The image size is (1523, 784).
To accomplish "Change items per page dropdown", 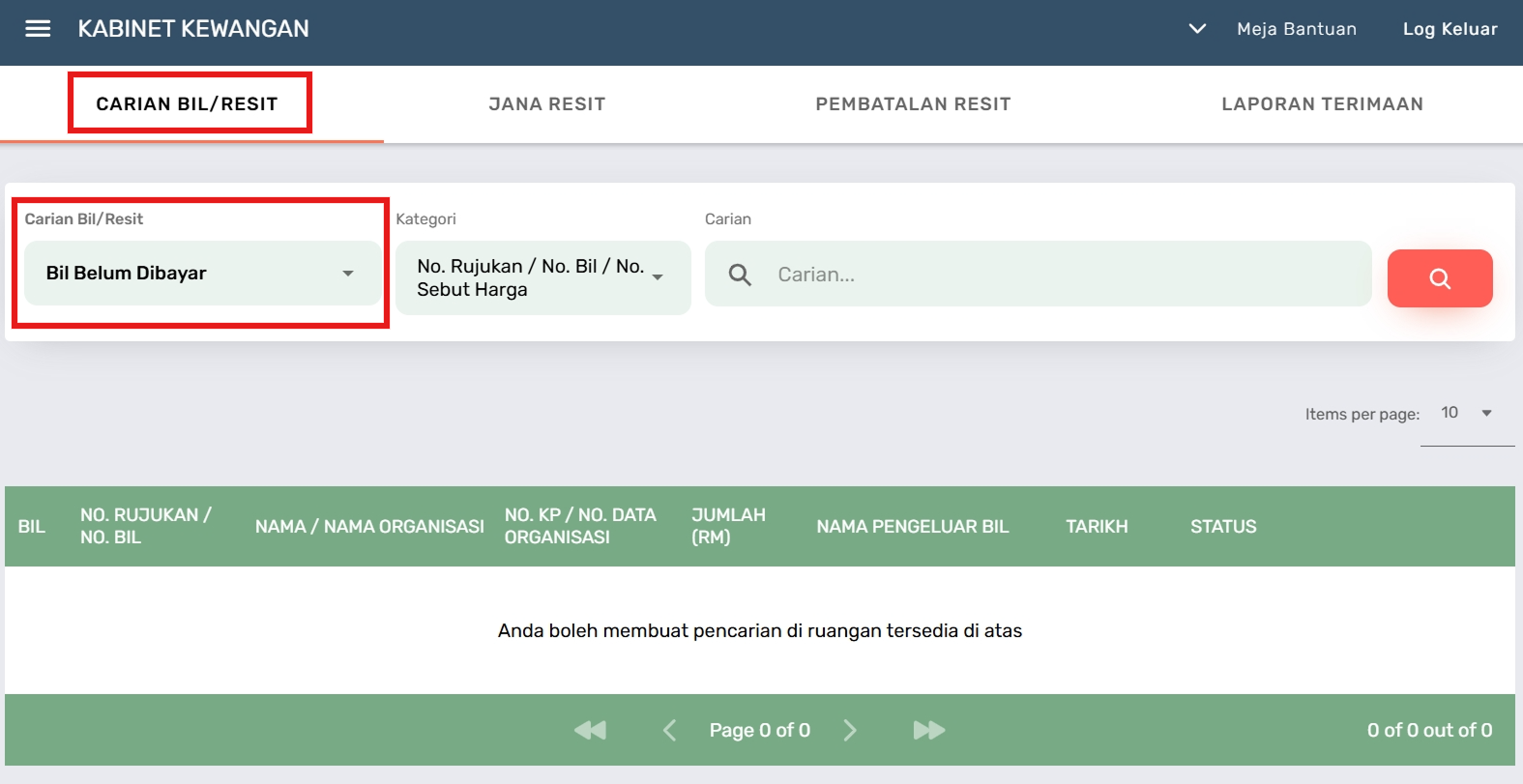I will (x=1467, y=413).
